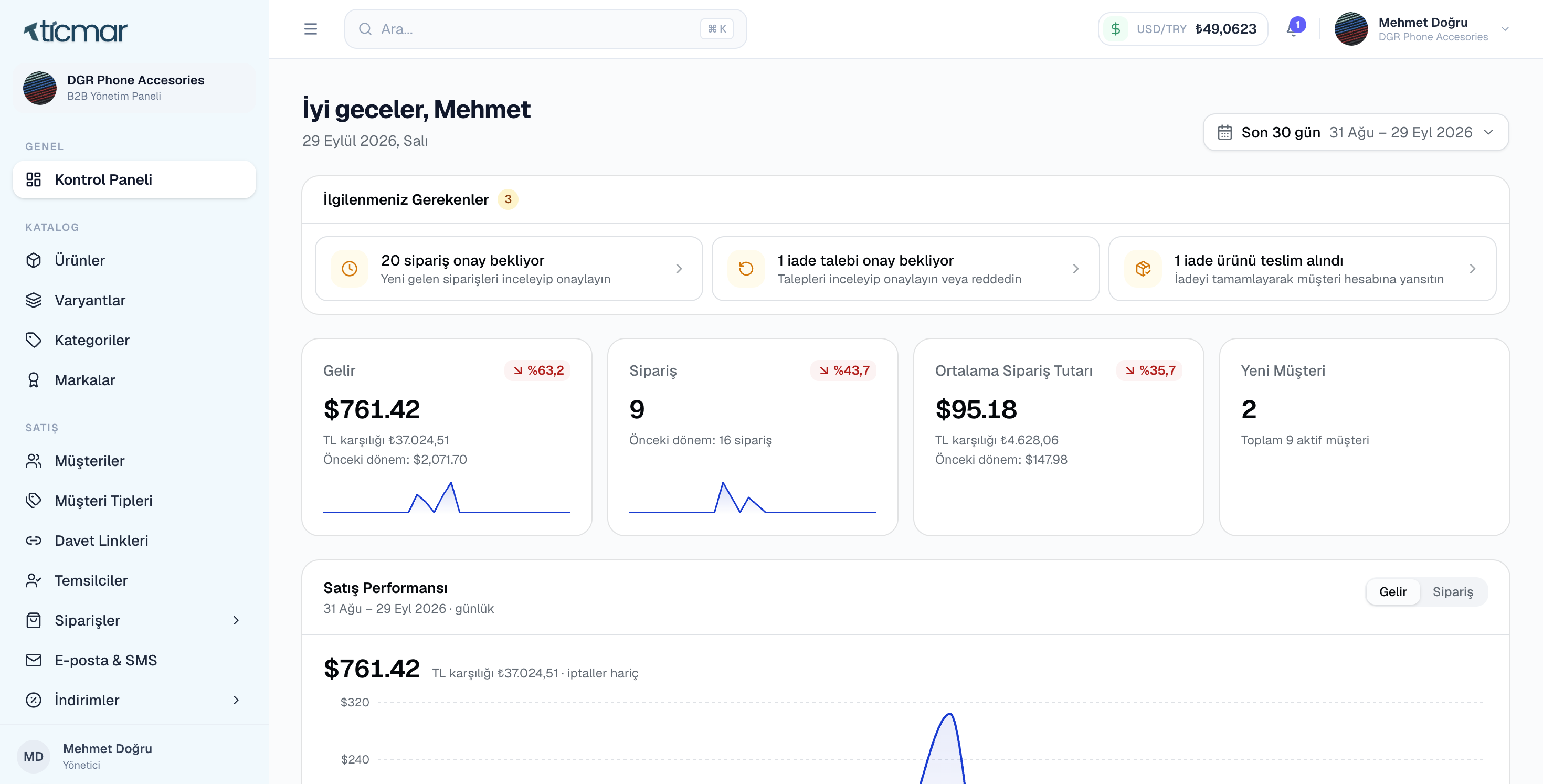The height and width of the screenshot is (784, 1543).
Task: Toggle the sidebar hamburger menu icon
Action: pos(310,29)
